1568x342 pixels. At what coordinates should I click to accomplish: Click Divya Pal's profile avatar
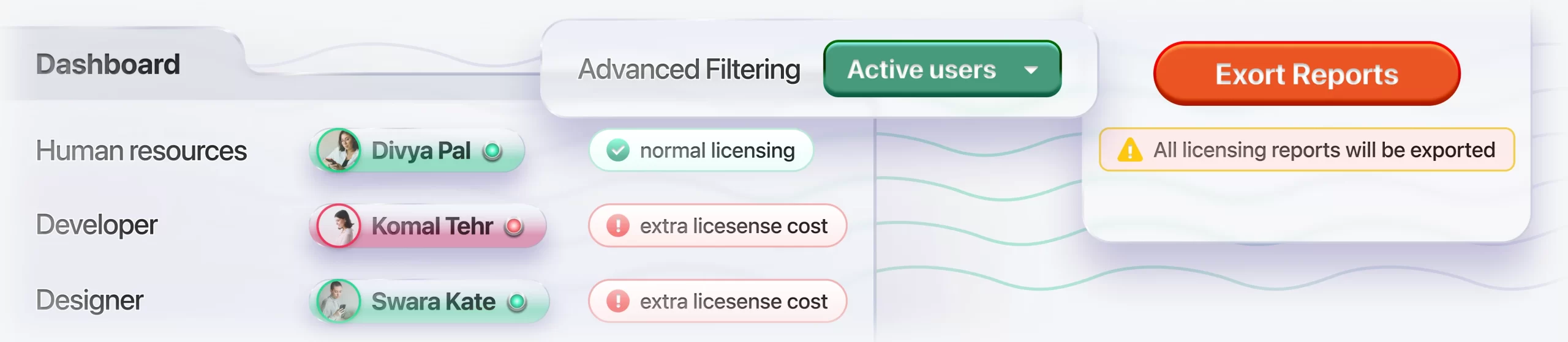point(339,151)
